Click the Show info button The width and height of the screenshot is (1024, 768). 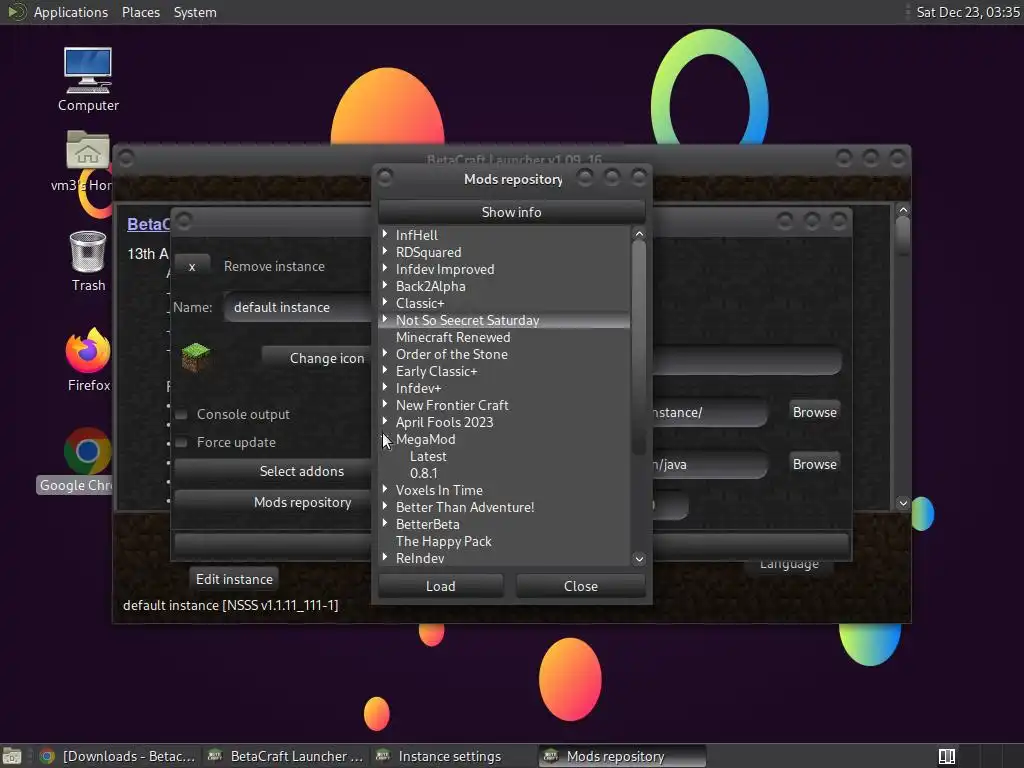tap(511, 212)
